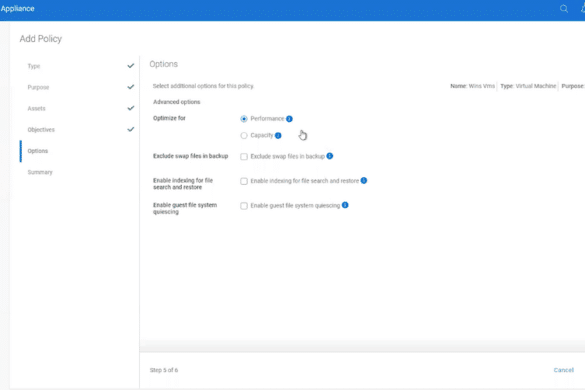Click info icon next to Performance
585x390 pixels.
[289, 119]
